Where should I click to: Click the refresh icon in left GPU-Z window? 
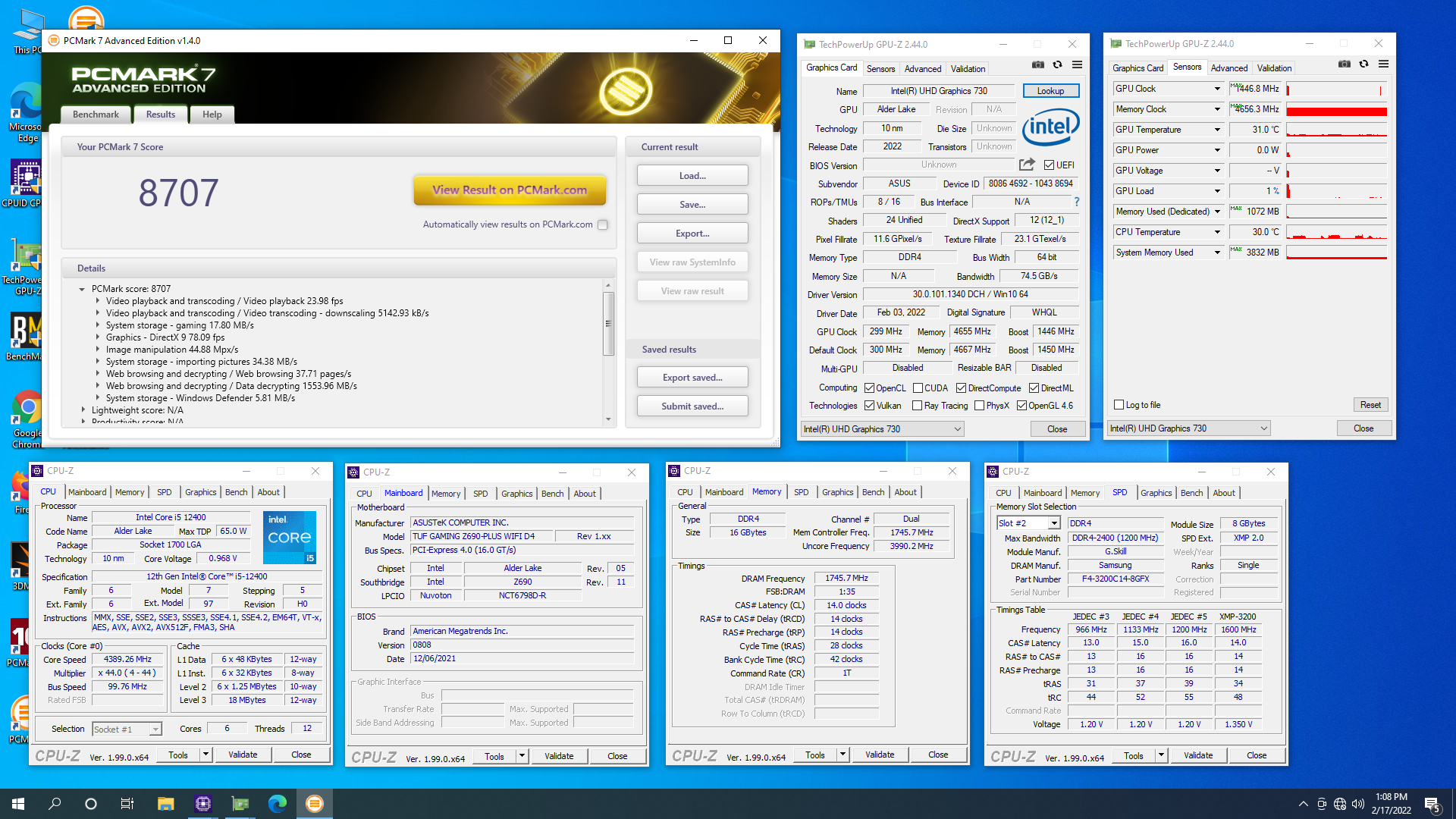coord(1057,65)
